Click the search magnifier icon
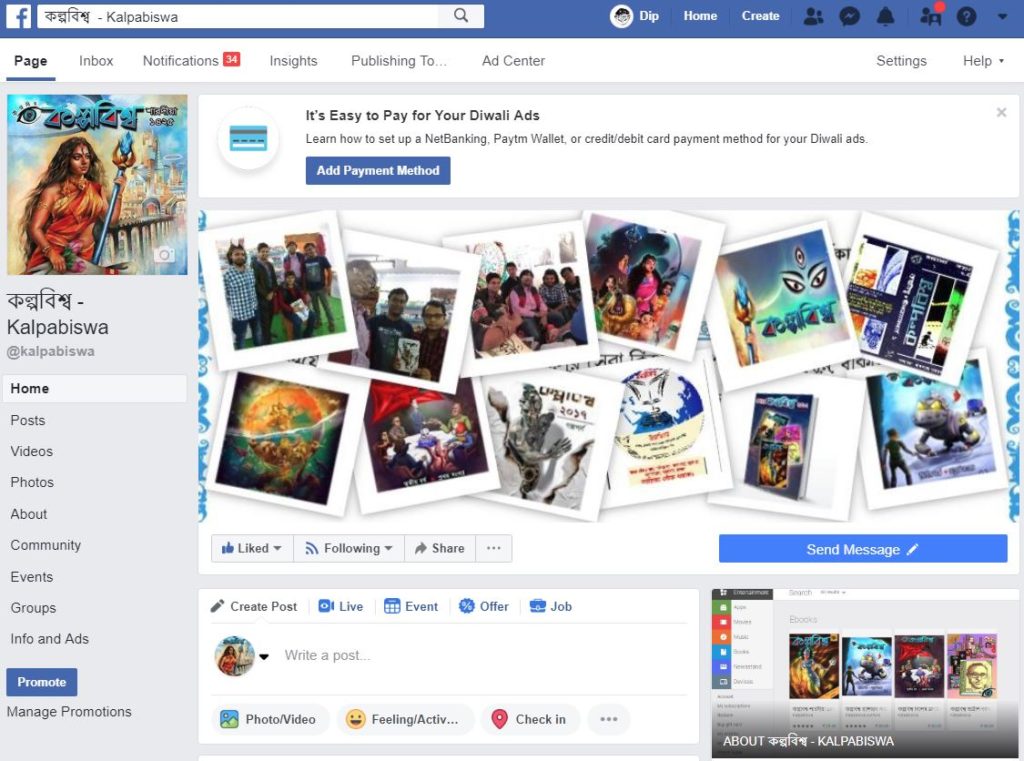Image resolution: width=1024 pixels, height=761 pixels. [461, 16]
